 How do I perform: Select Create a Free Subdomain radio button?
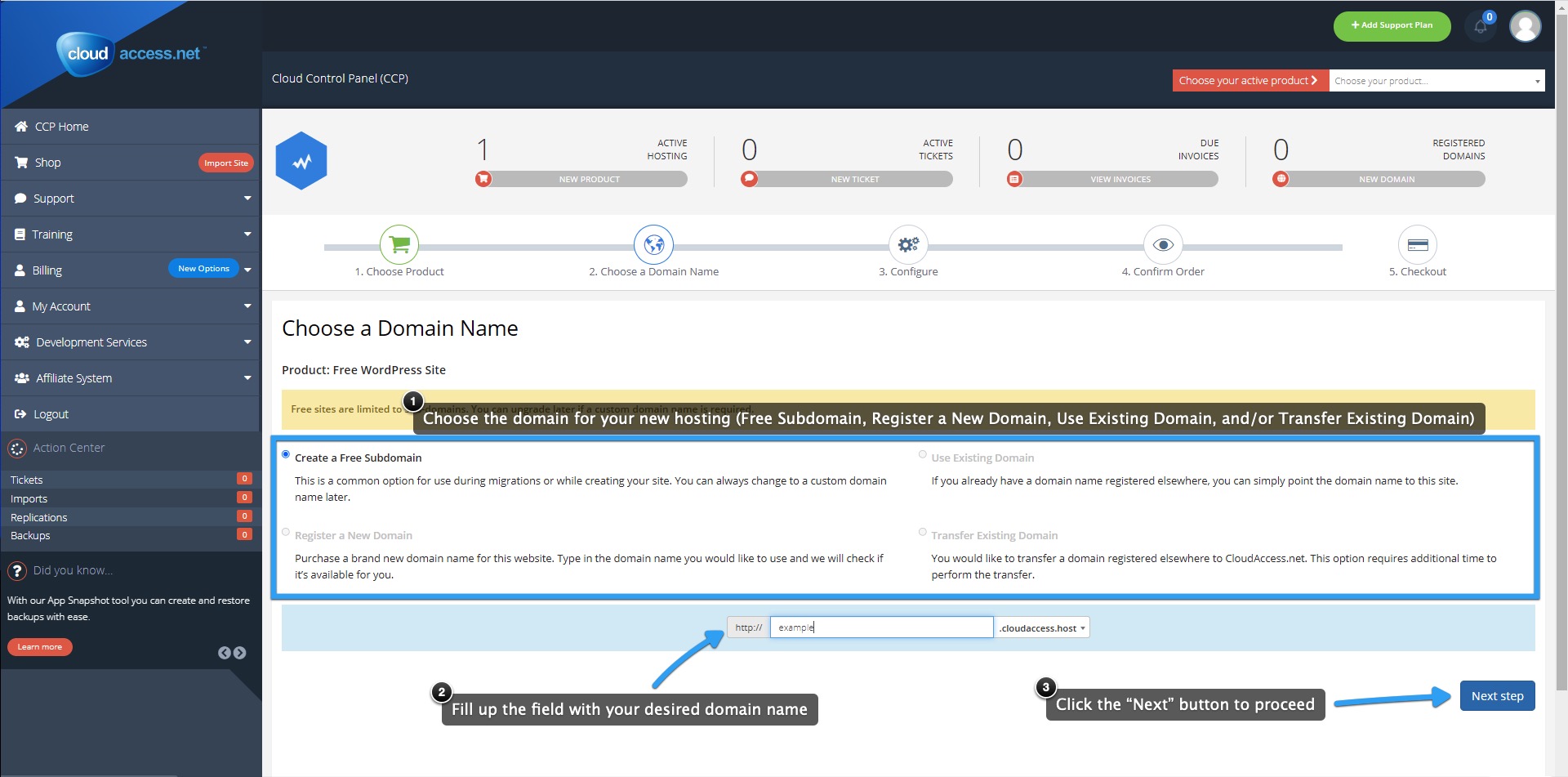click(286, 454)
